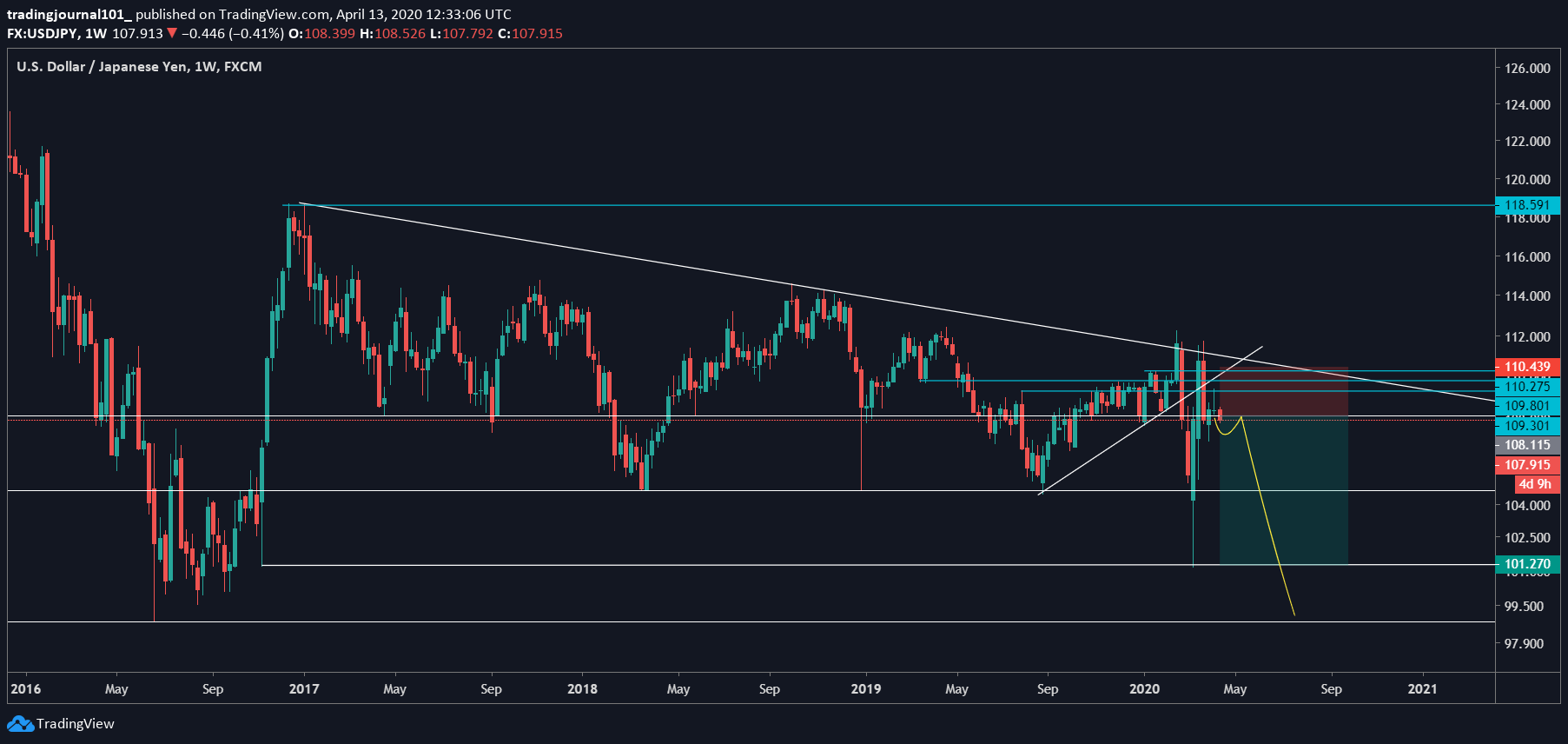Click the 124.000 price axis value
1568x744 pixels.
point(1527,104)
